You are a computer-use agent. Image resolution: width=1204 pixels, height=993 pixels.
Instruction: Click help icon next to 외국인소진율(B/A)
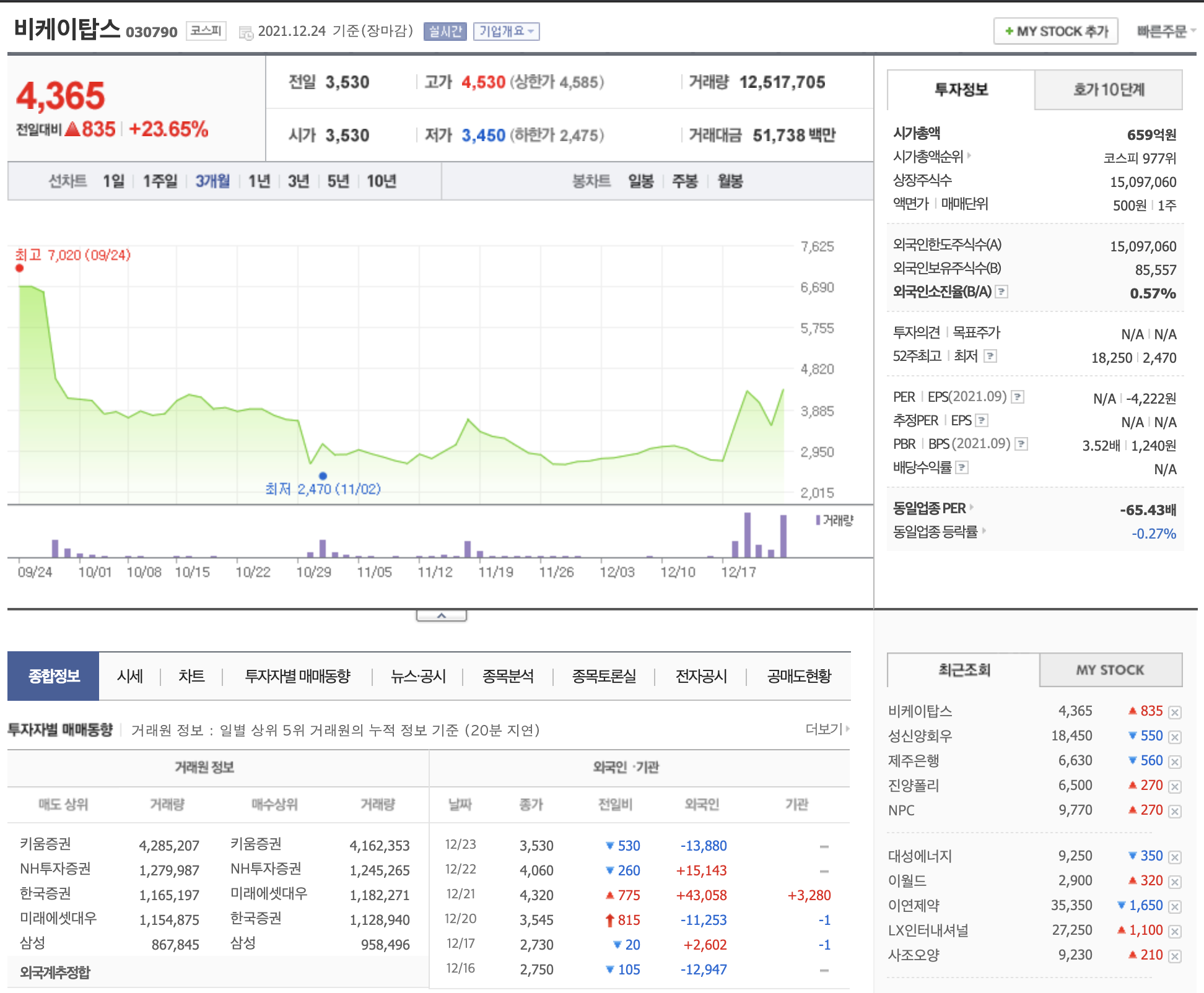1001,292
